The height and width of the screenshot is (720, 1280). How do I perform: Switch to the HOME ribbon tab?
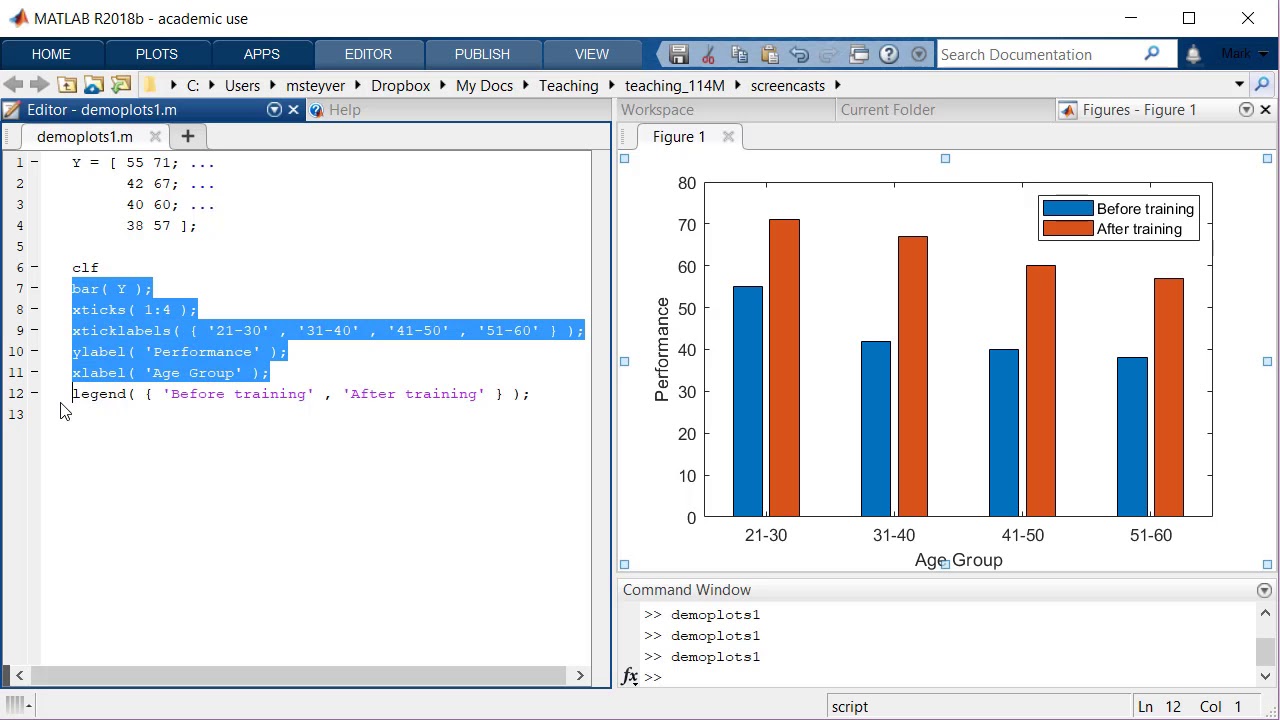[x=51, y=54]
